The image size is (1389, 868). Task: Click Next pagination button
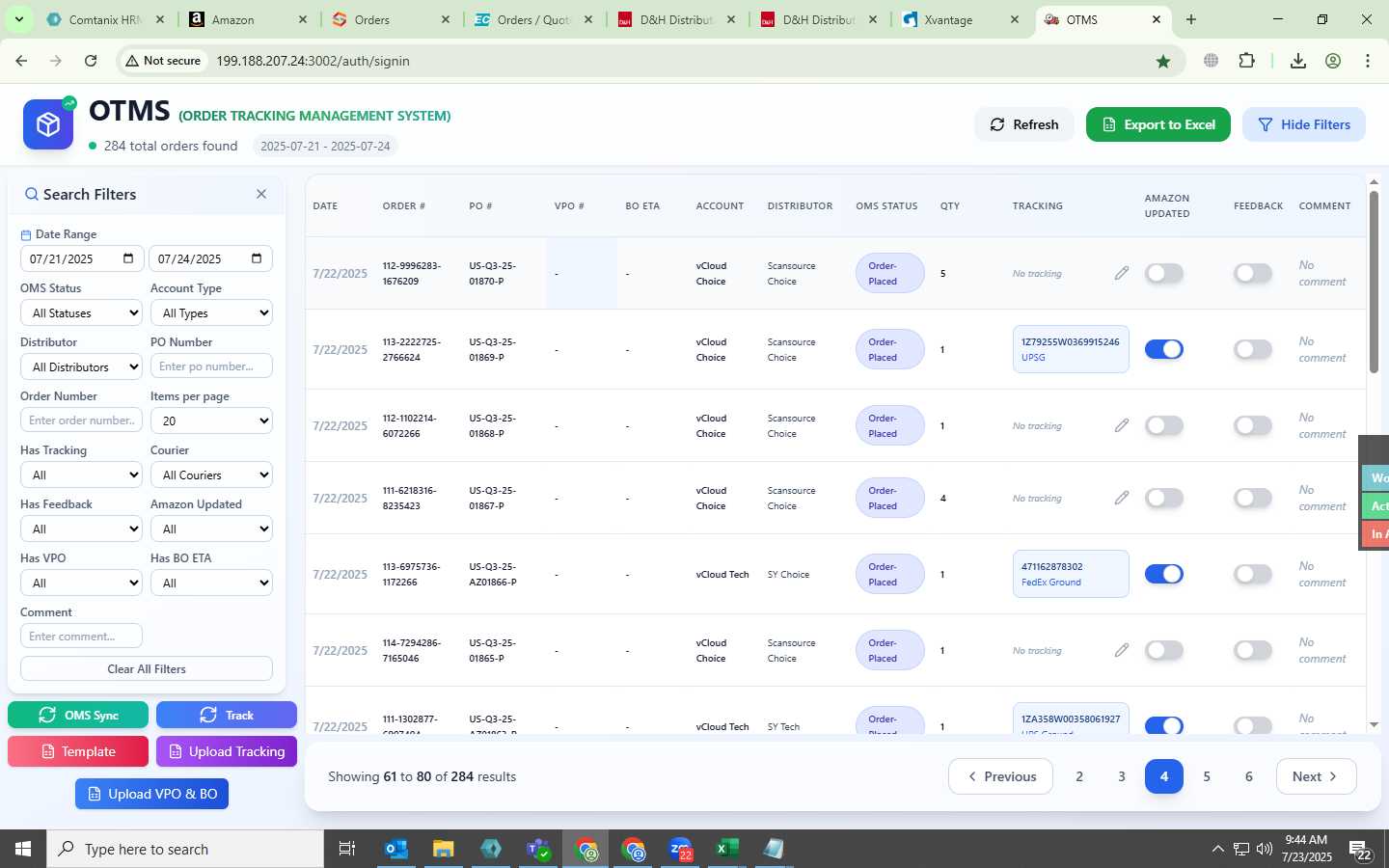click(x=1316, y=776)
